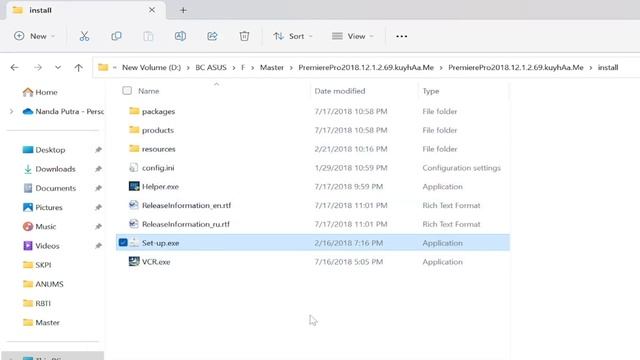Select ReleaseInformation_en.rtf file name
The image size is (640, 360).
click(187, 205)
